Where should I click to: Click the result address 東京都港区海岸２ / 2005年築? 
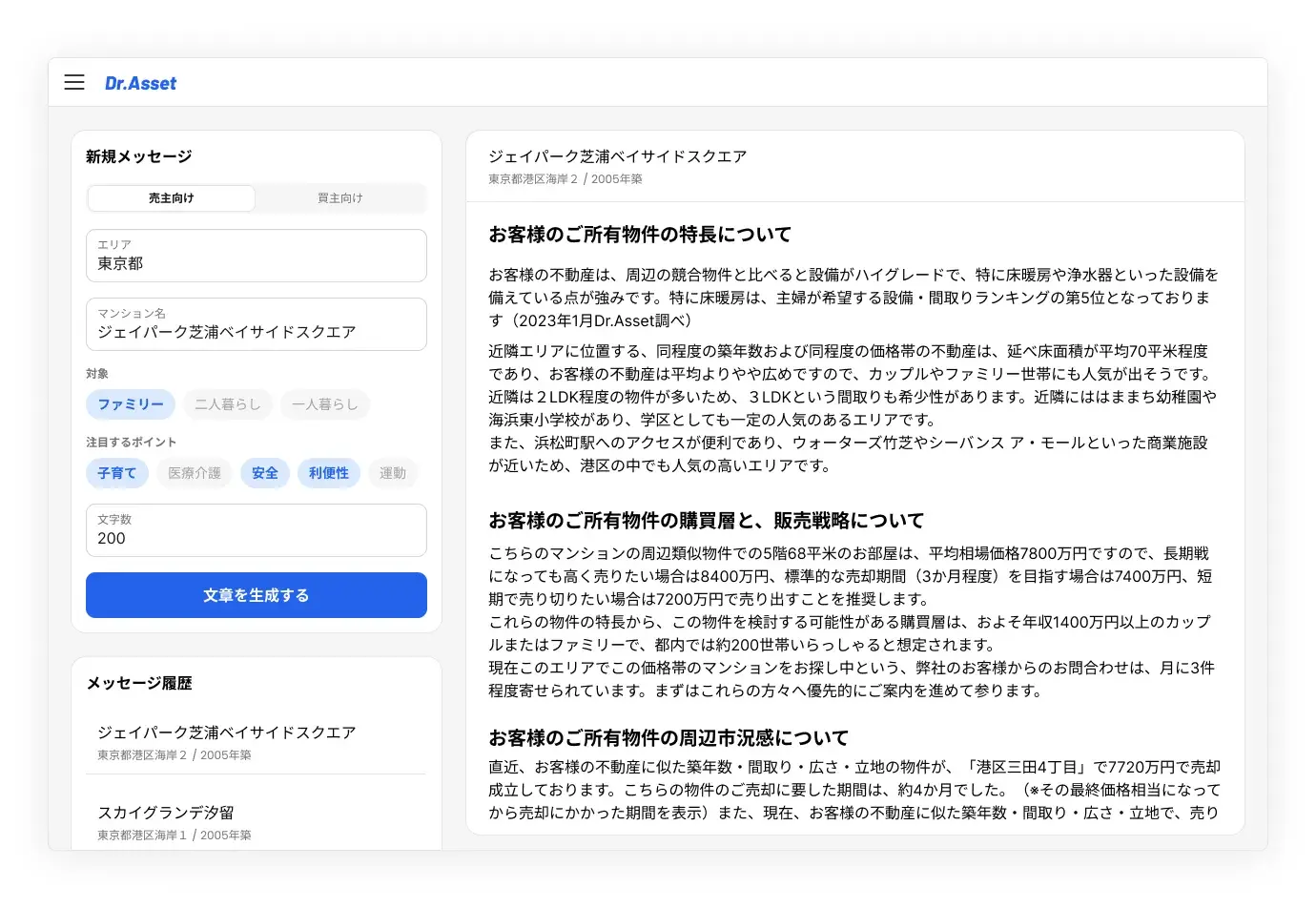point(565,179)
